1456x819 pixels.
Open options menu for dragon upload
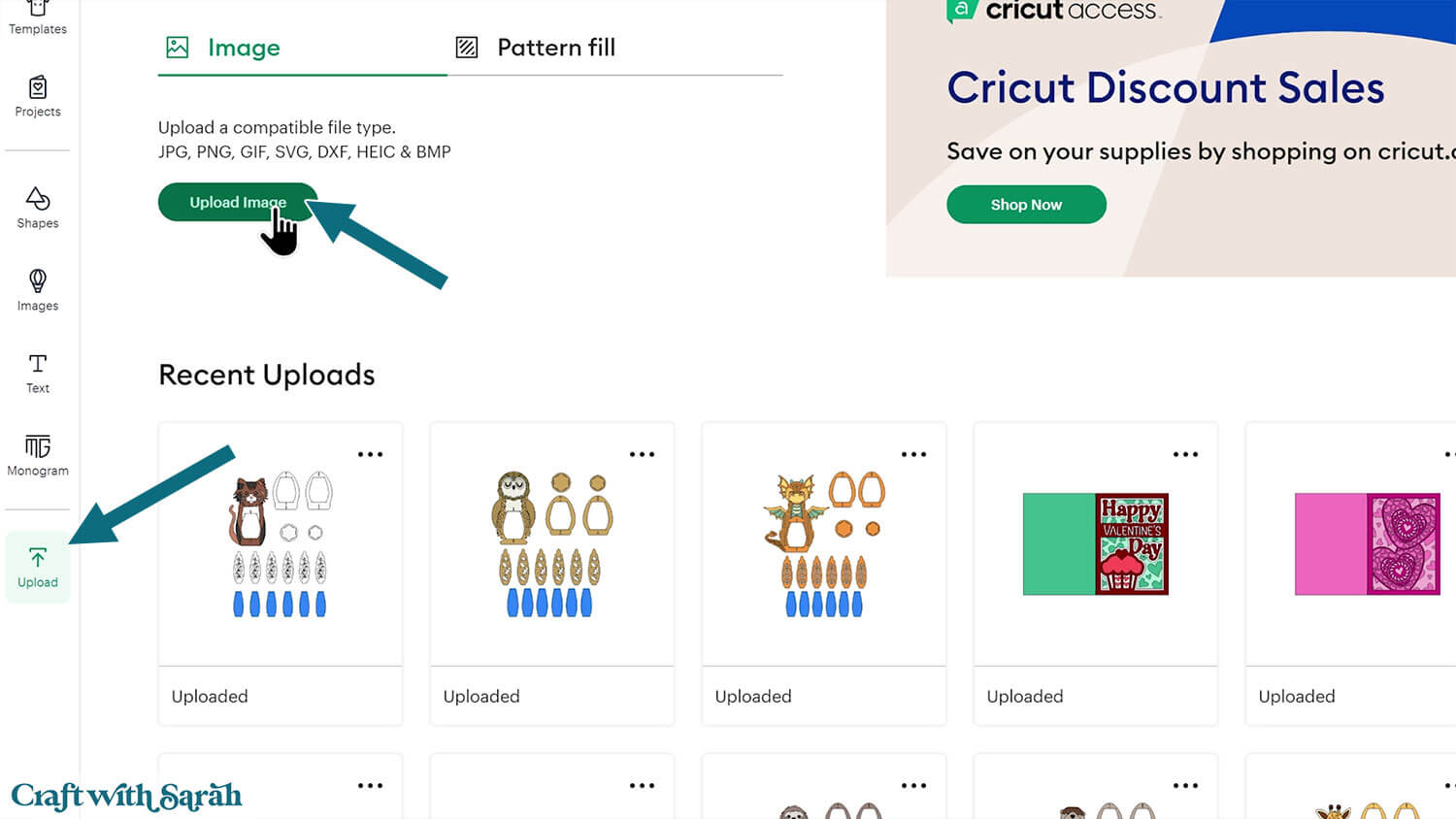click(913, 454)
